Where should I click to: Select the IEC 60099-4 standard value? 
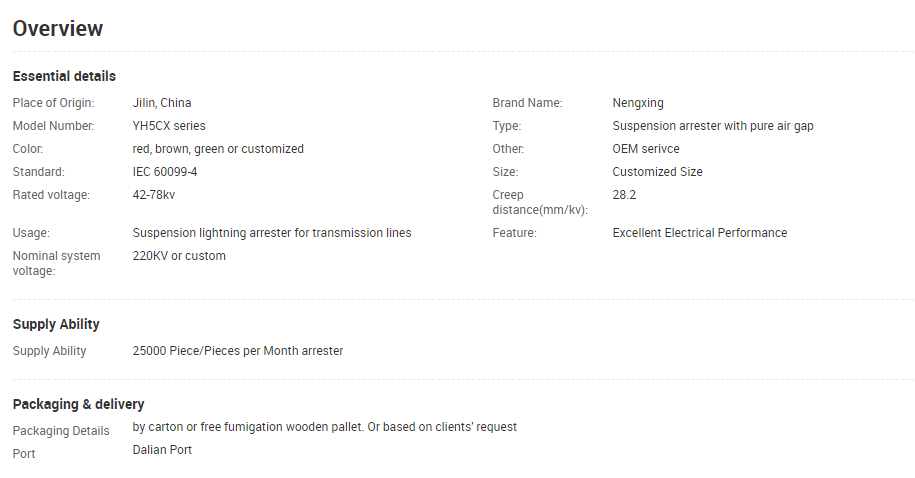pyautogui.click(x=165, y=172)
